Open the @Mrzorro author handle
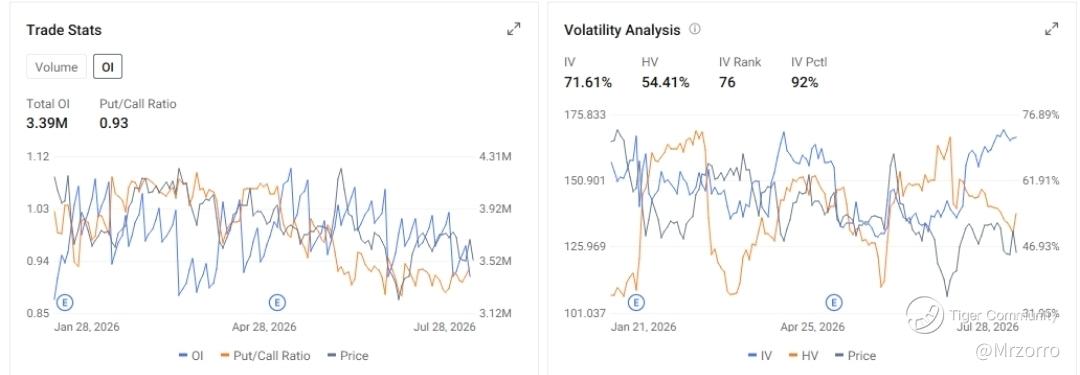The height and width of the screenshot is (375, 1080). click(x=1017, y=351)
